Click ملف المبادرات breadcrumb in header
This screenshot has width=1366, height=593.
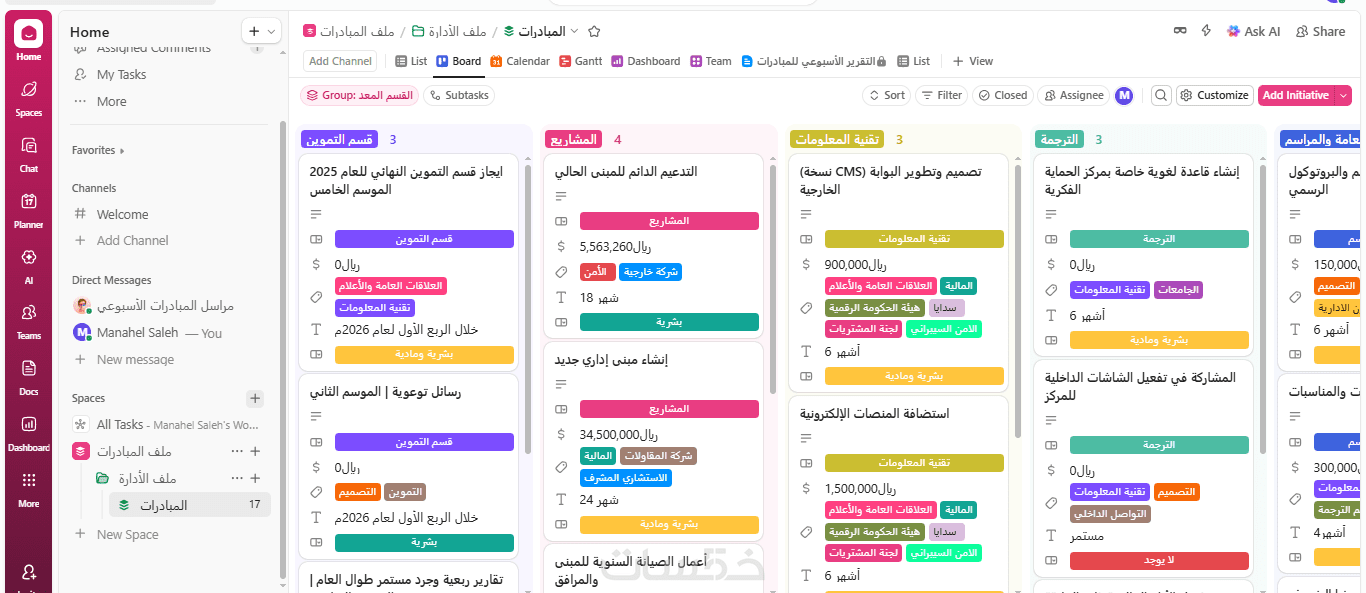tap(349, 32)
